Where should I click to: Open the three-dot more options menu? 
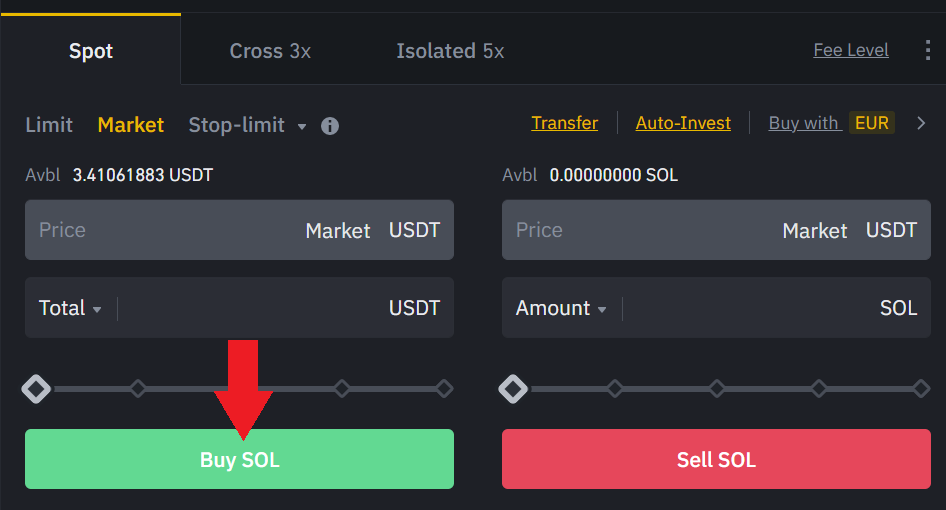927,50
